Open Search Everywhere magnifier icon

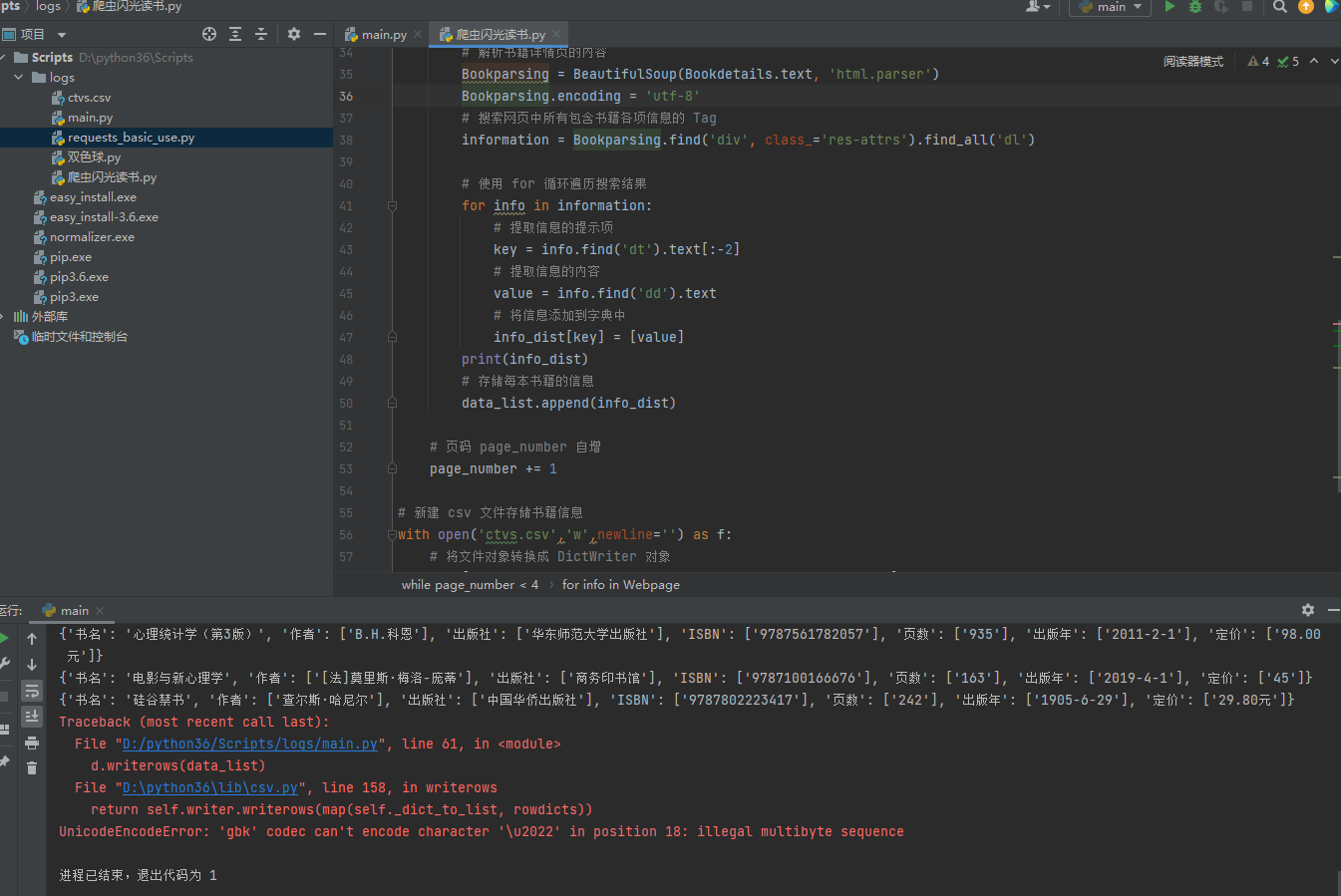click(x=1280, y=6)
